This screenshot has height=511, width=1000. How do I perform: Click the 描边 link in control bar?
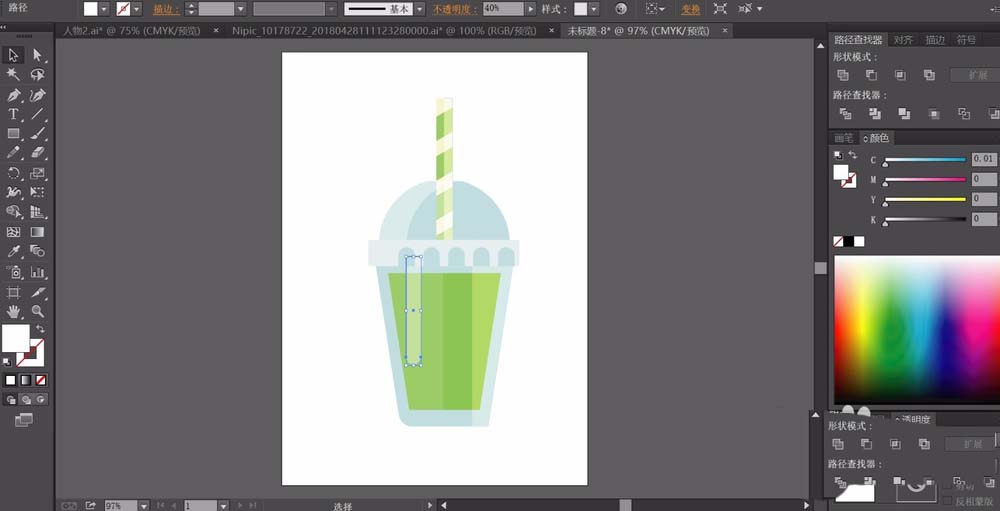click(x=166, y=9)
